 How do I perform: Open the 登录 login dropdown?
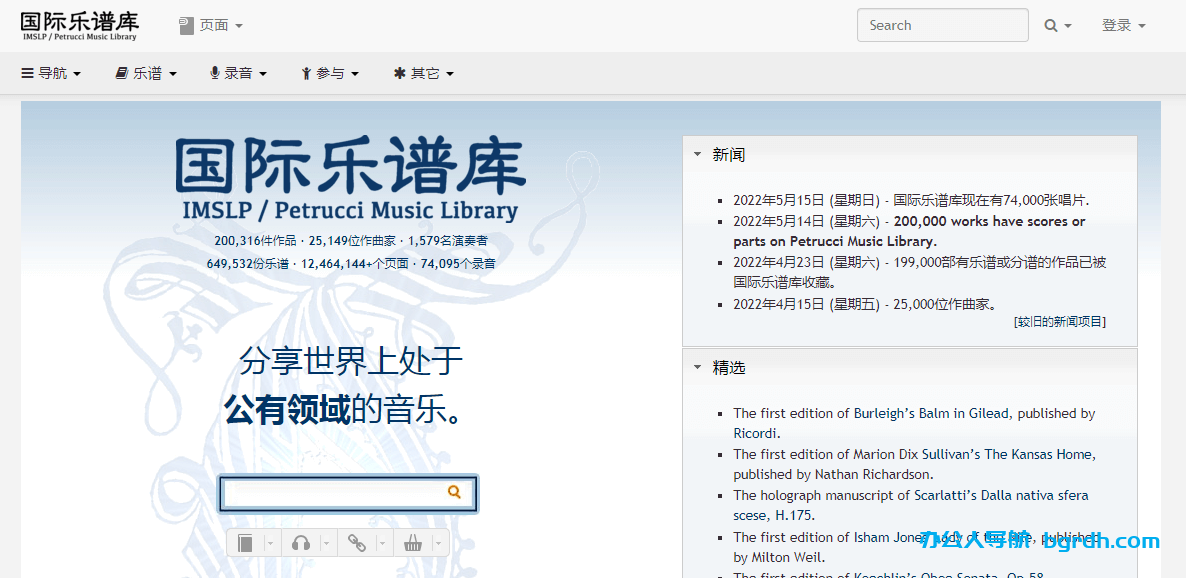1123,26
